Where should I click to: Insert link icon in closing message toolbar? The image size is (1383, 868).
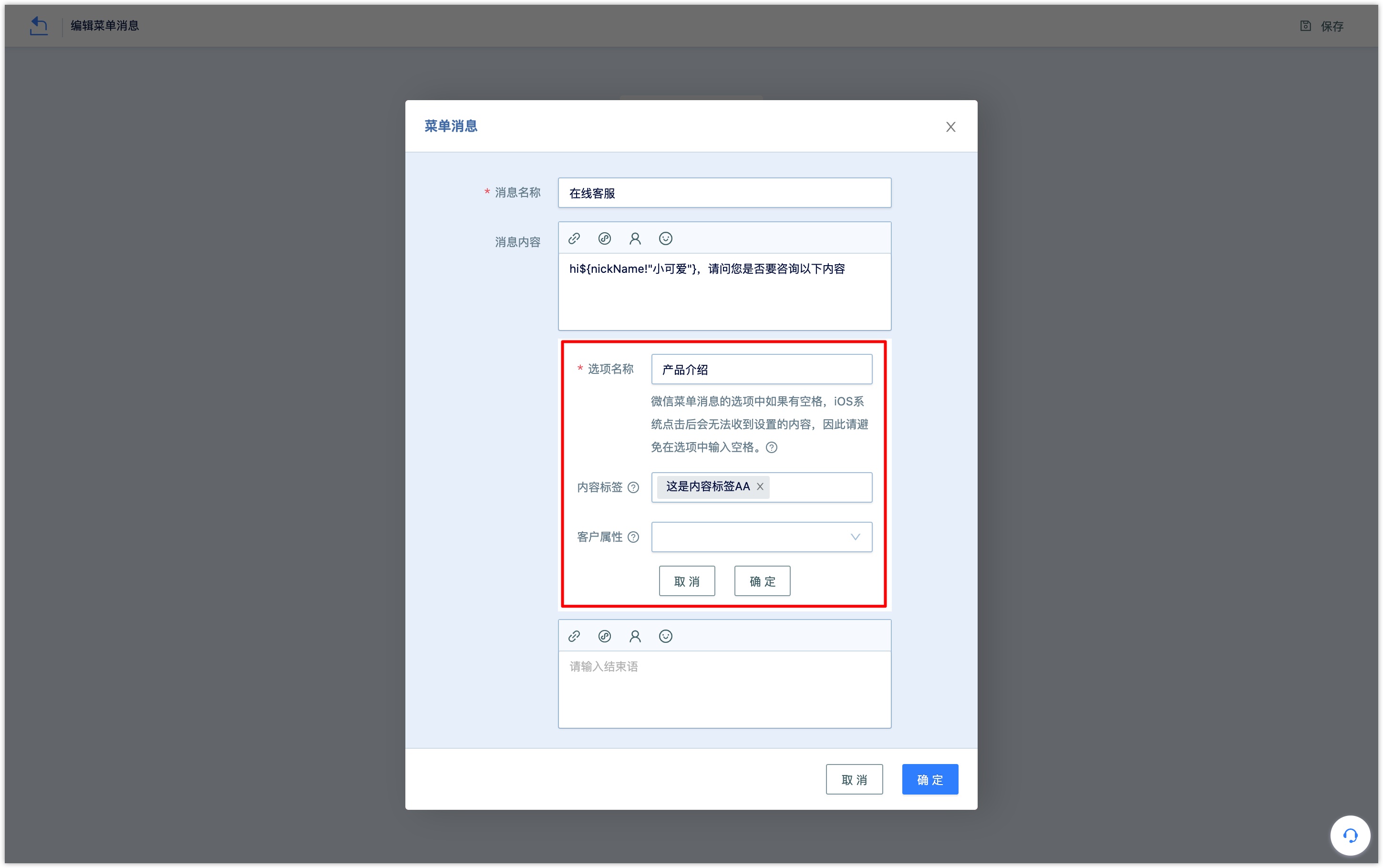tap(574, 636)
